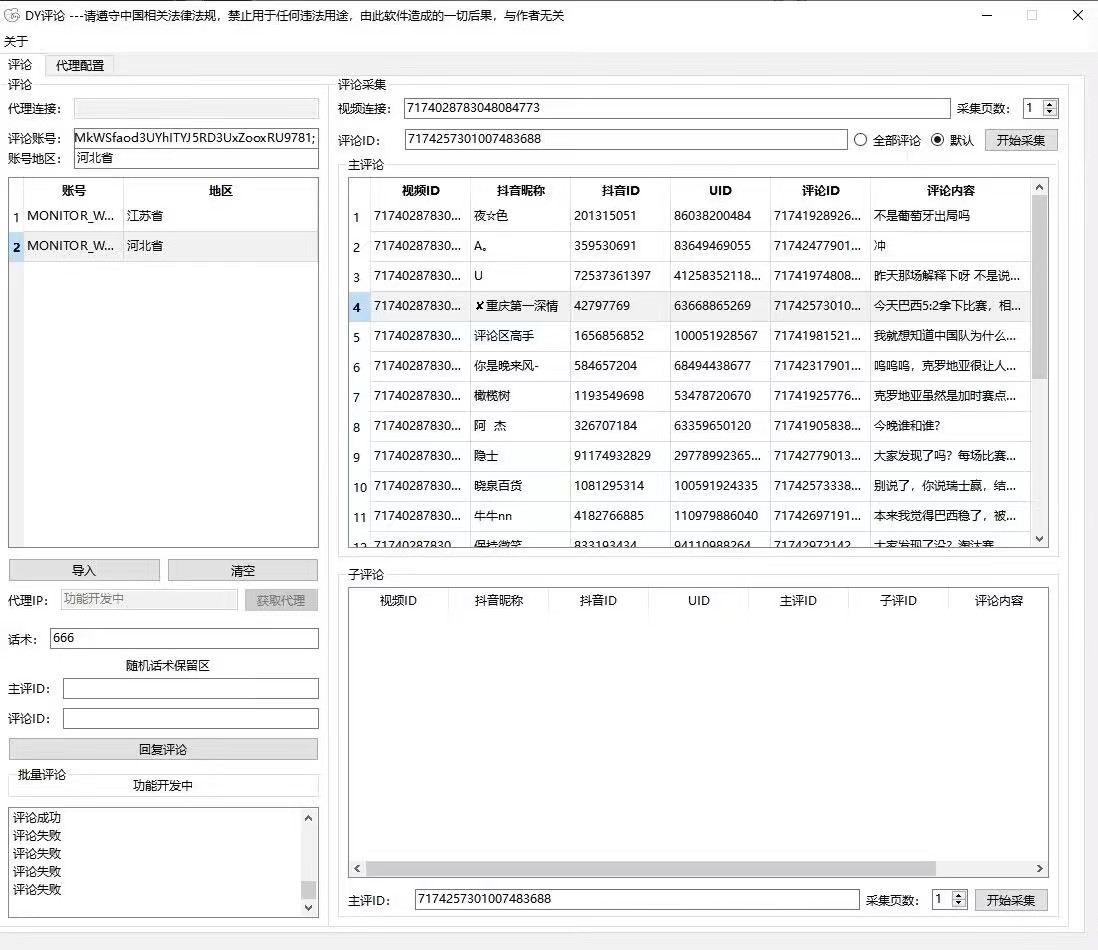Click the 导入 button
This screenshot has height=950, width=1098.
(84, 571)
